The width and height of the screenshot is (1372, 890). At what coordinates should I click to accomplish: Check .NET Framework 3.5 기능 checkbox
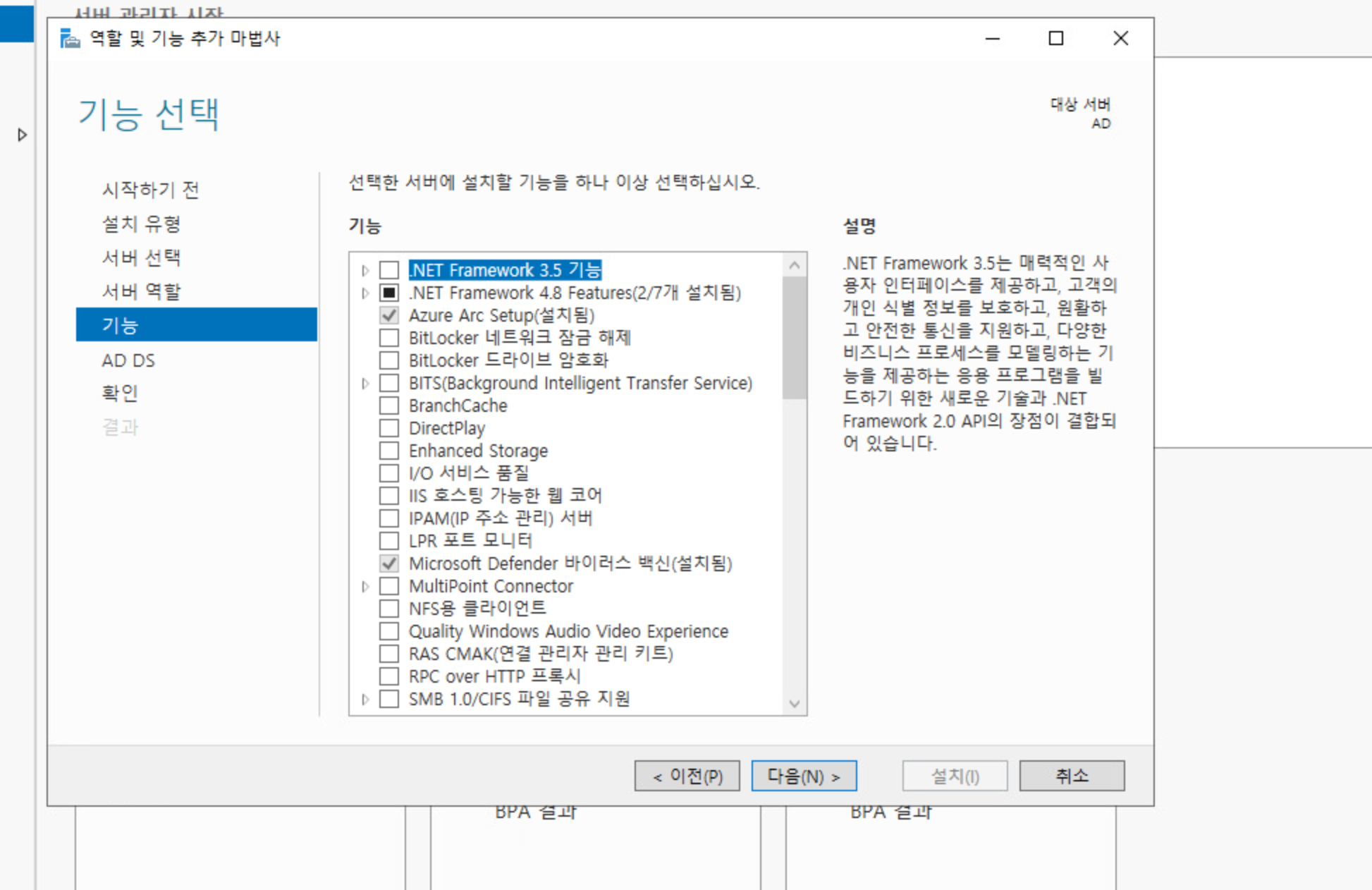pos(389,270)
